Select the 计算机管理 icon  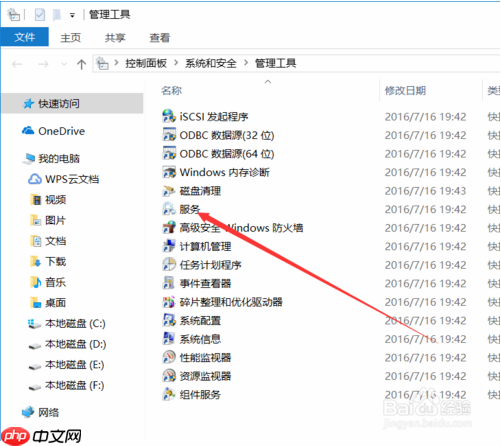[x=169, y=246]
